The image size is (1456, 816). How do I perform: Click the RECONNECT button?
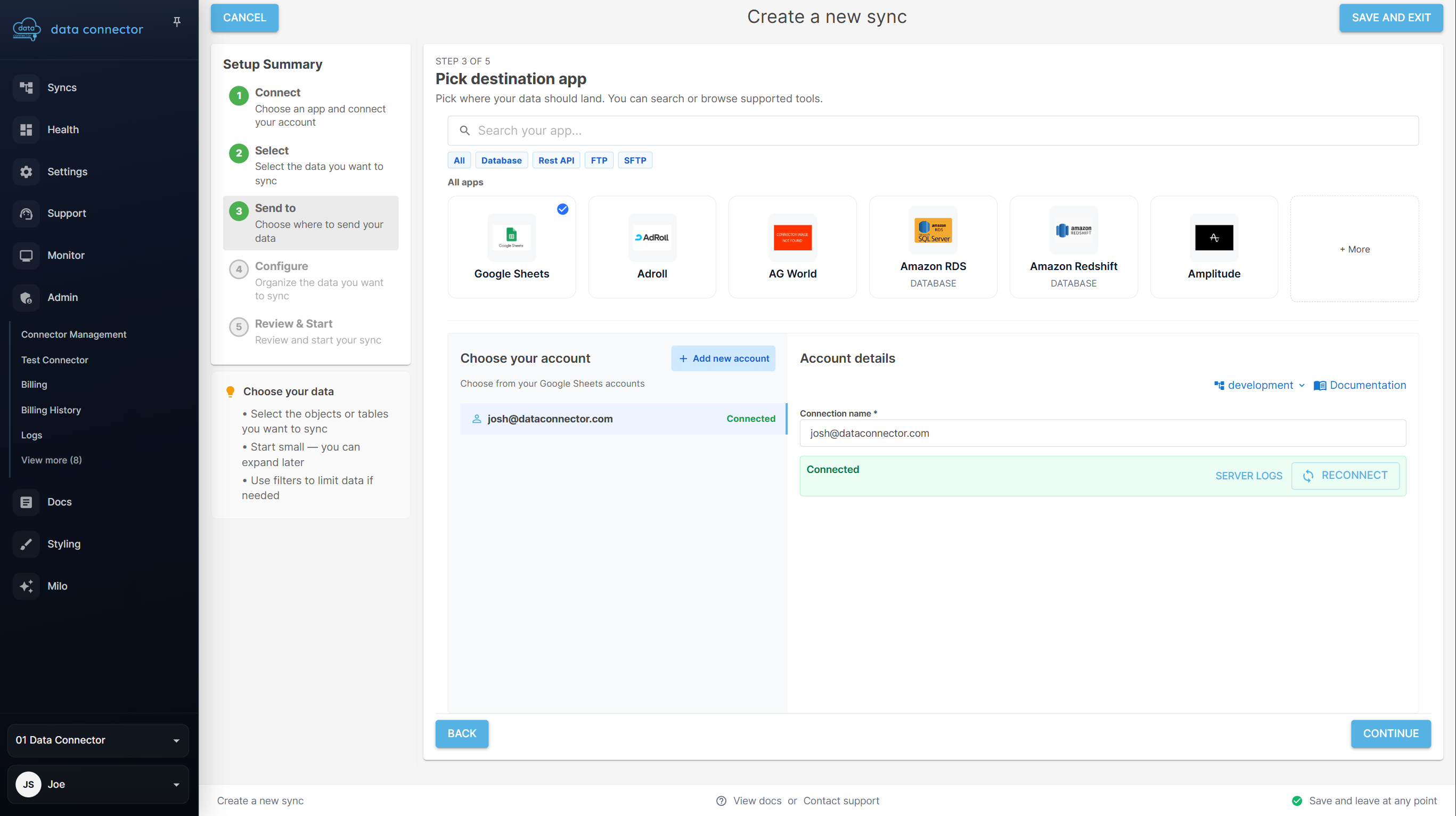[1345, 476]
